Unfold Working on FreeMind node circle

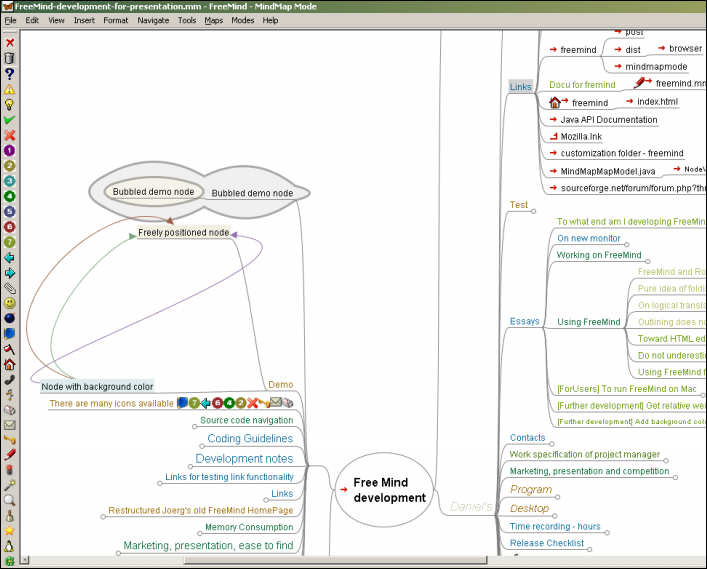(647, 261)
